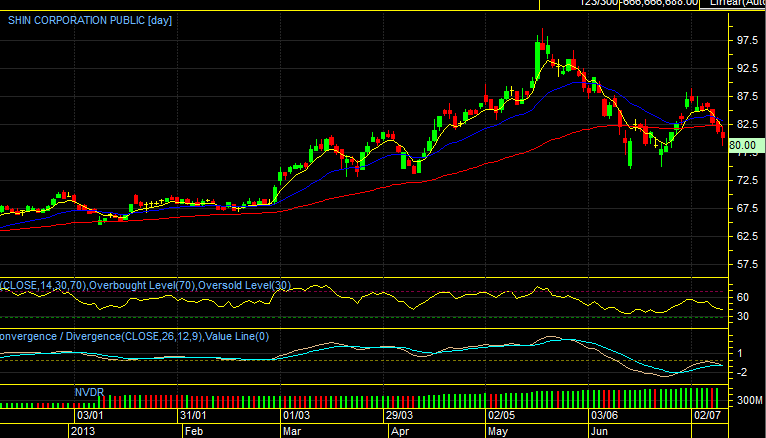Click the 300M volume axis label
The width and height of the screenshot is (766, 438).
click(749, 400)
